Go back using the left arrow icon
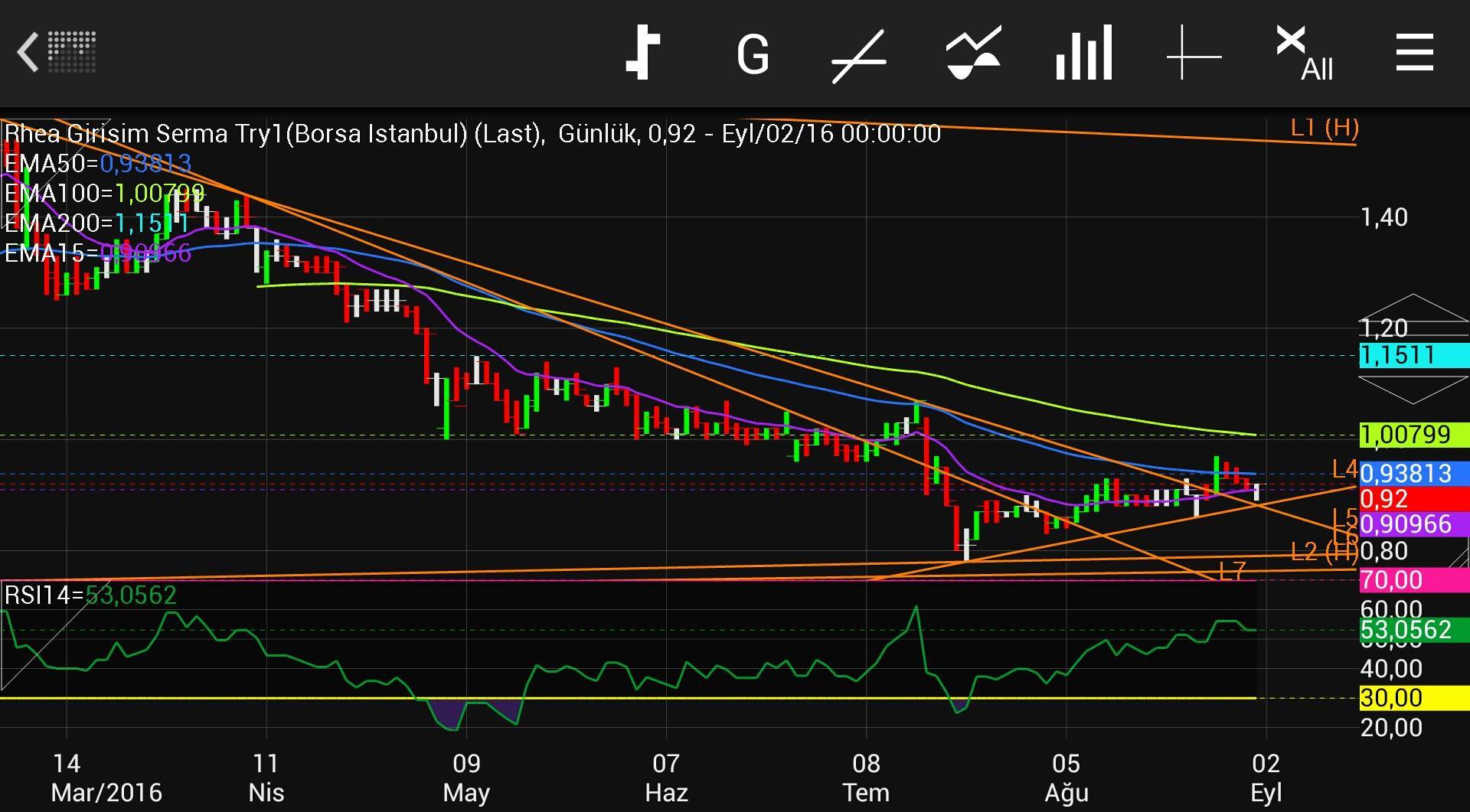The width and height of the screenshot is (1470, 812). 29,53
